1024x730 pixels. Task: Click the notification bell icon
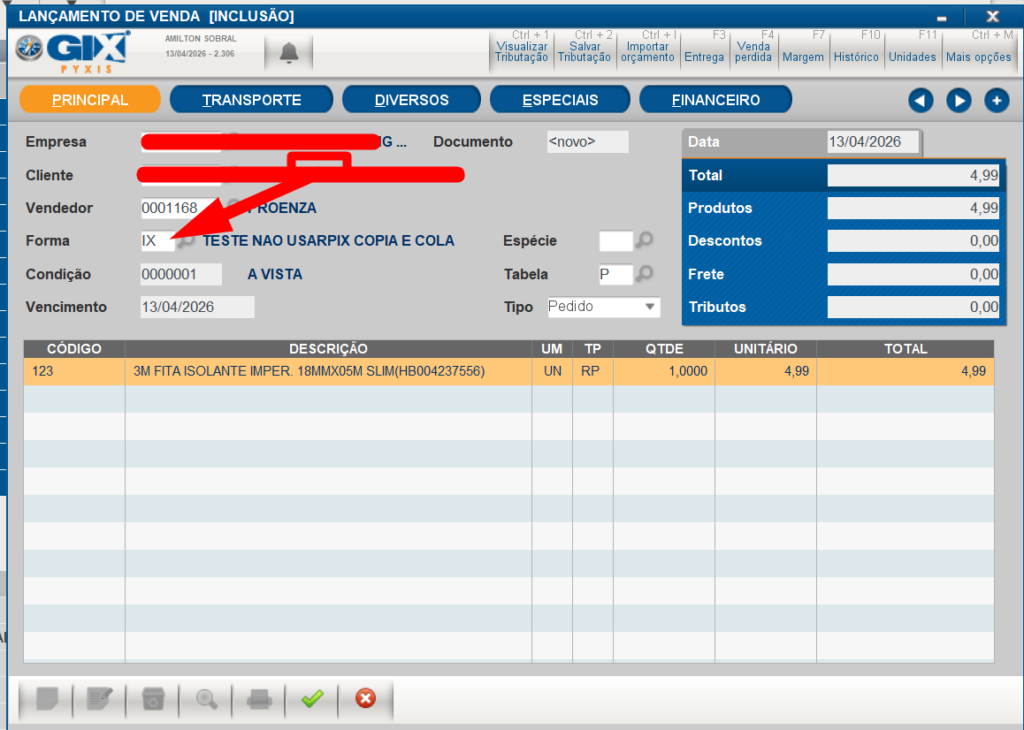tap(288, 52)
